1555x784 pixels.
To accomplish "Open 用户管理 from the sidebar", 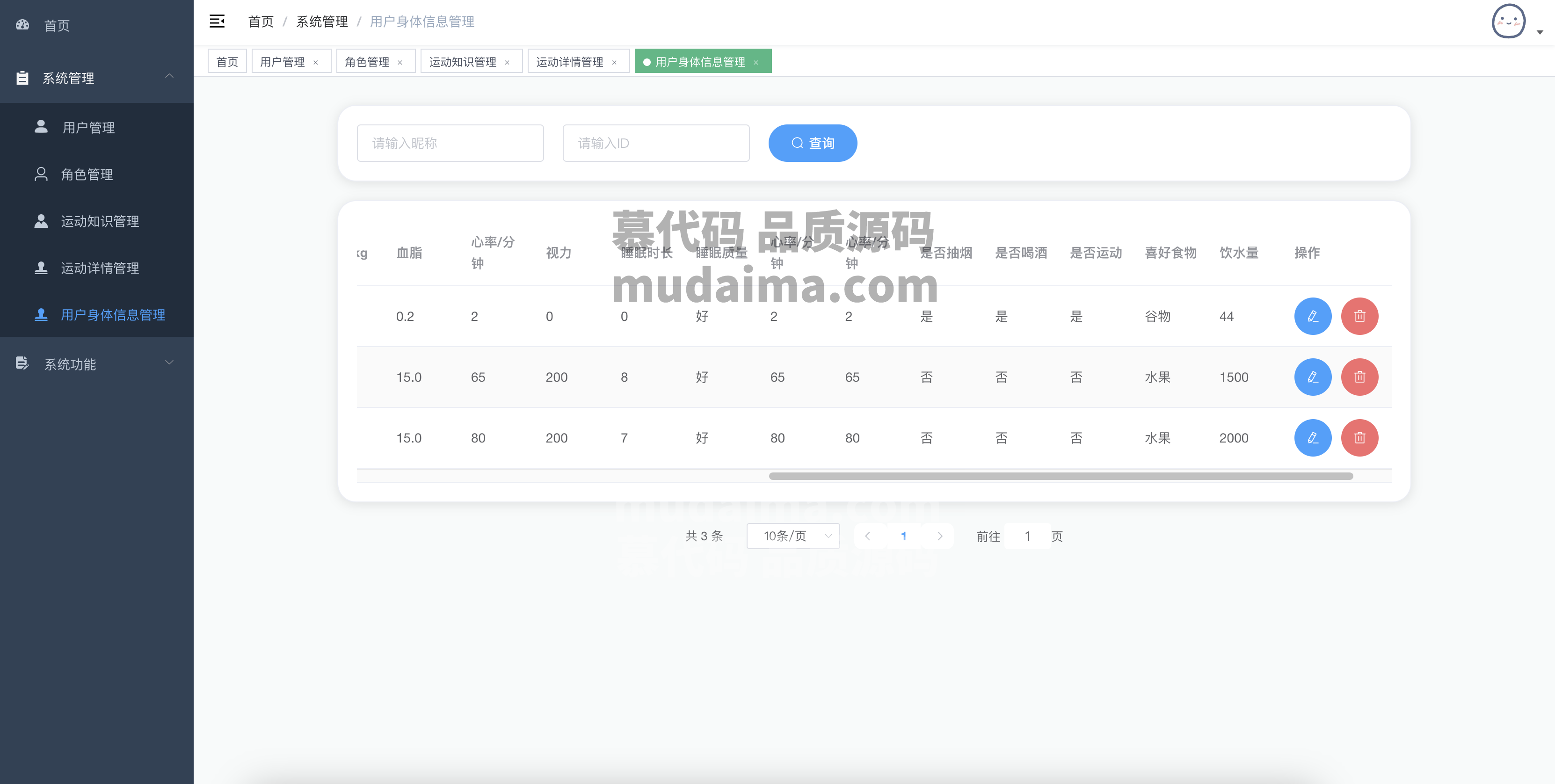I will pos(96,127).
